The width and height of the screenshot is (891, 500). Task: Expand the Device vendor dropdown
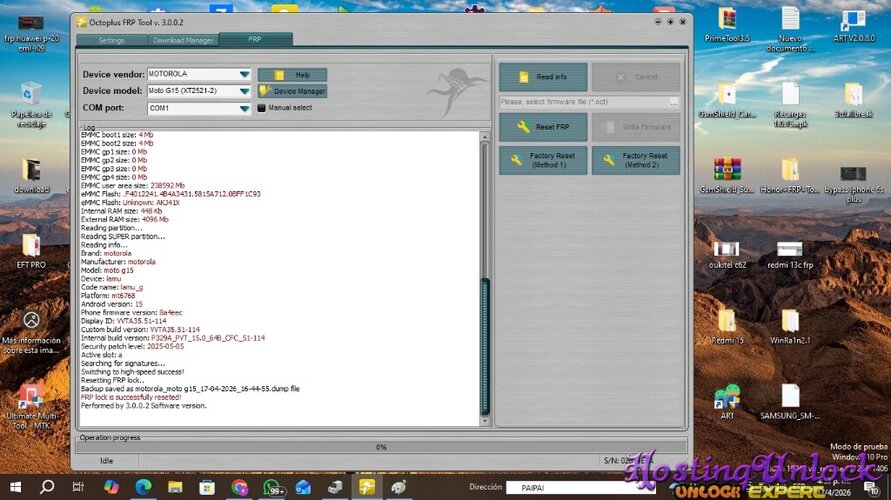pos(244,74)
